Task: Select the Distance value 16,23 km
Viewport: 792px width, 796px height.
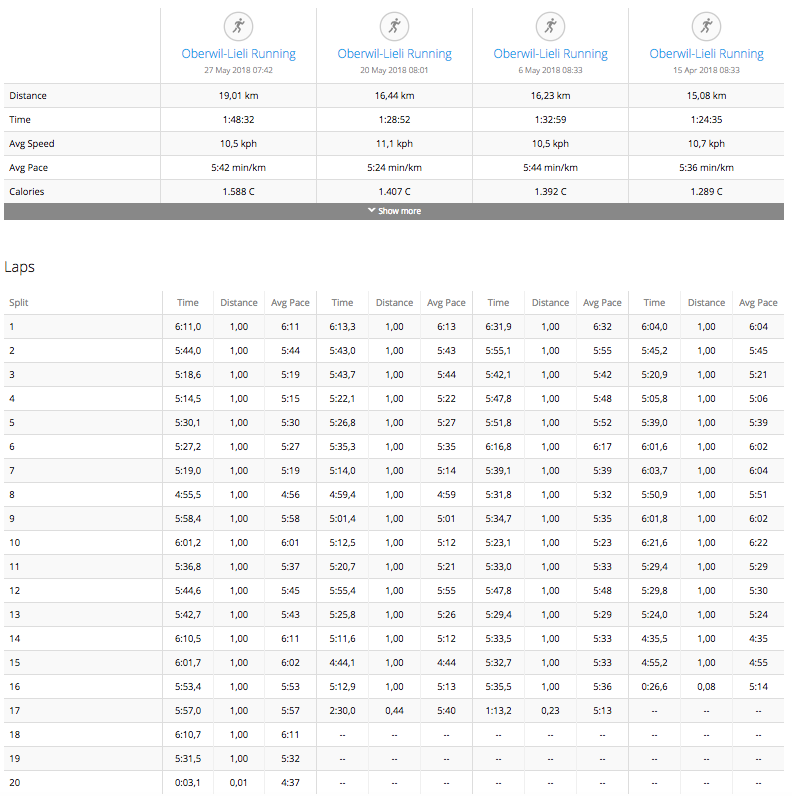Action: [550, 95]
